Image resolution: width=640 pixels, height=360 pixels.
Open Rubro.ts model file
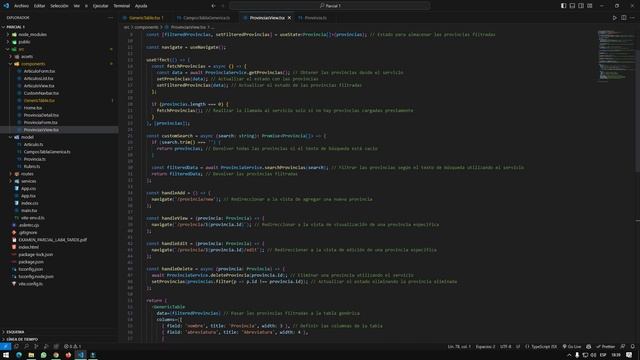click(x=31, y=167)
